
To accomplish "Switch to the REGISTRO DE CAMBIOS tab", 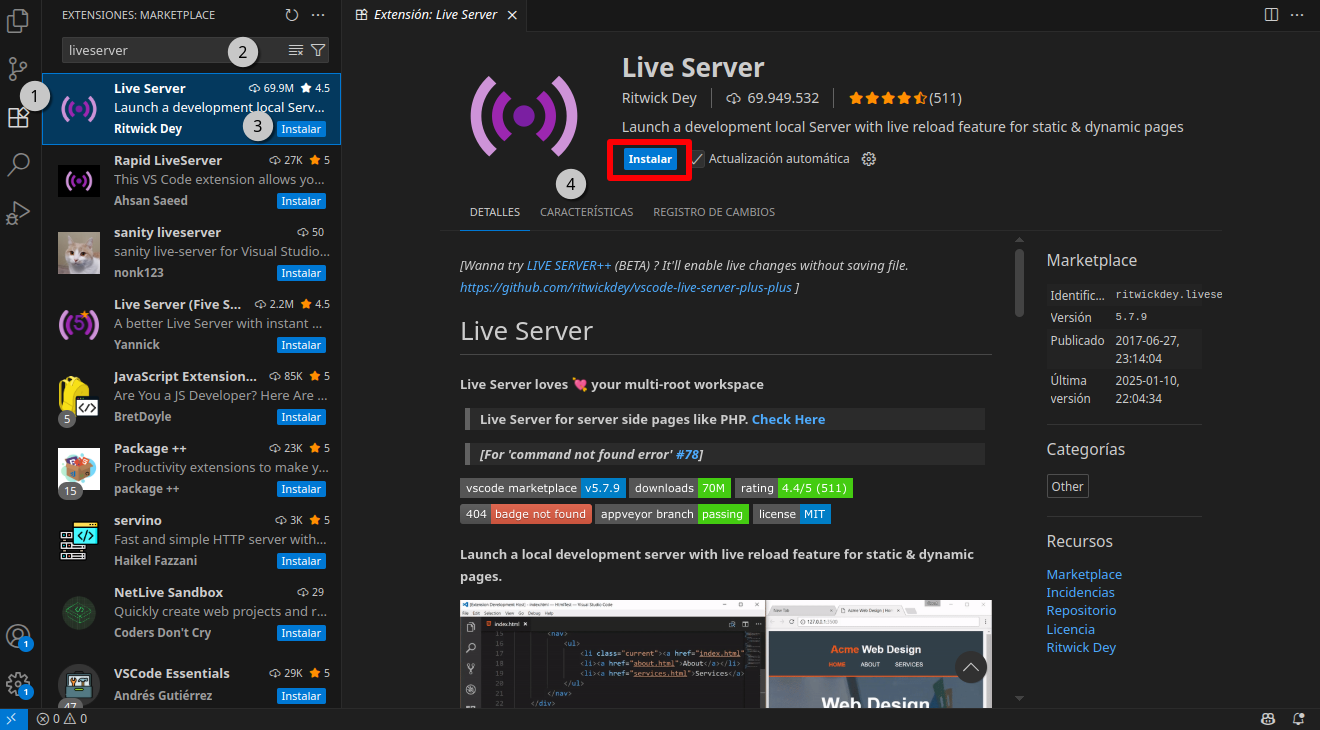I will pyautogui.click(x=714, y=212).
